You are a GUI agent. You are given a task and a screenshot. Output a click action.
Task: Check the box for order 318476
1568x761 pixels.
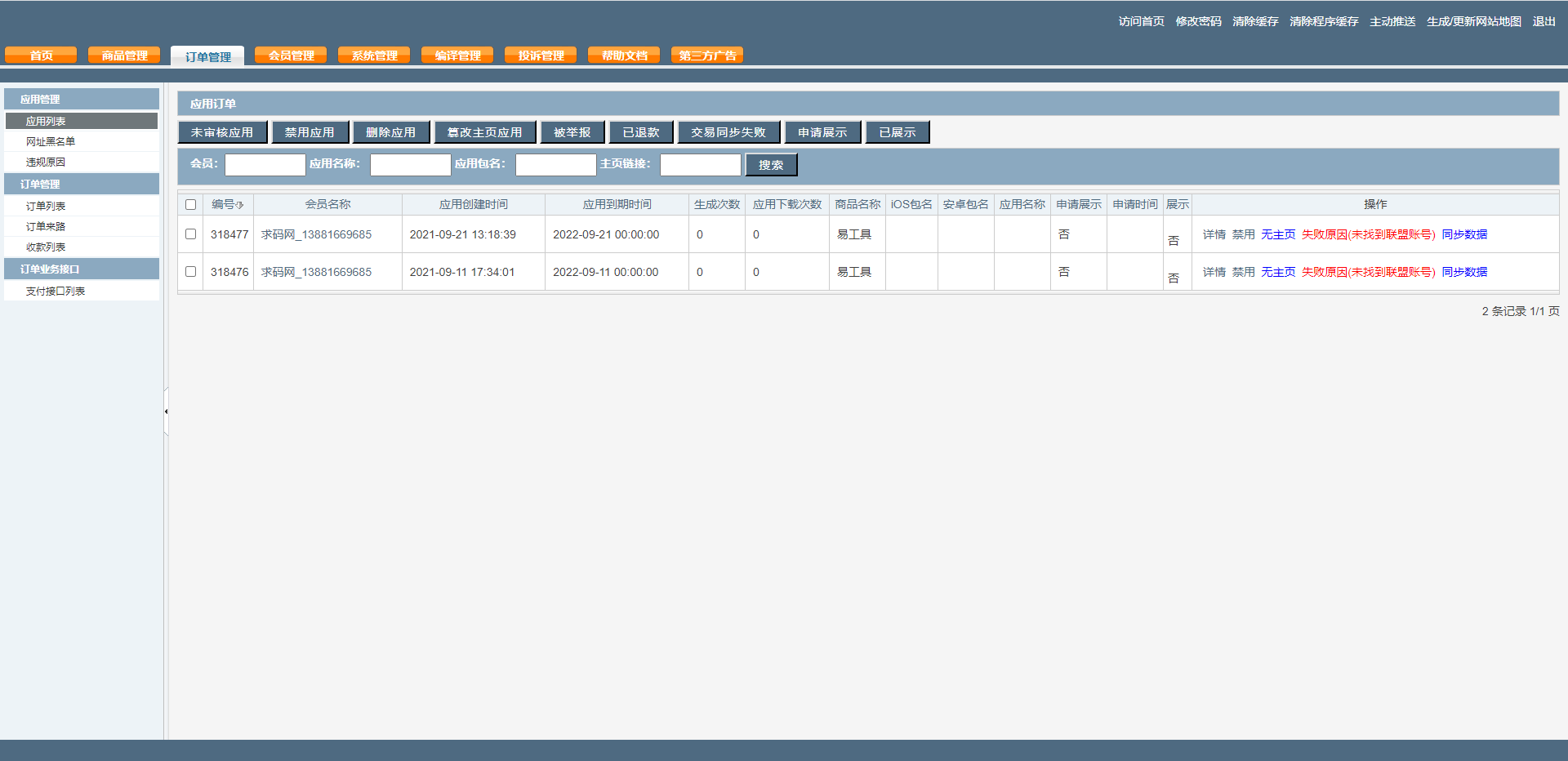pyautogui.click(x=190, y=272)
